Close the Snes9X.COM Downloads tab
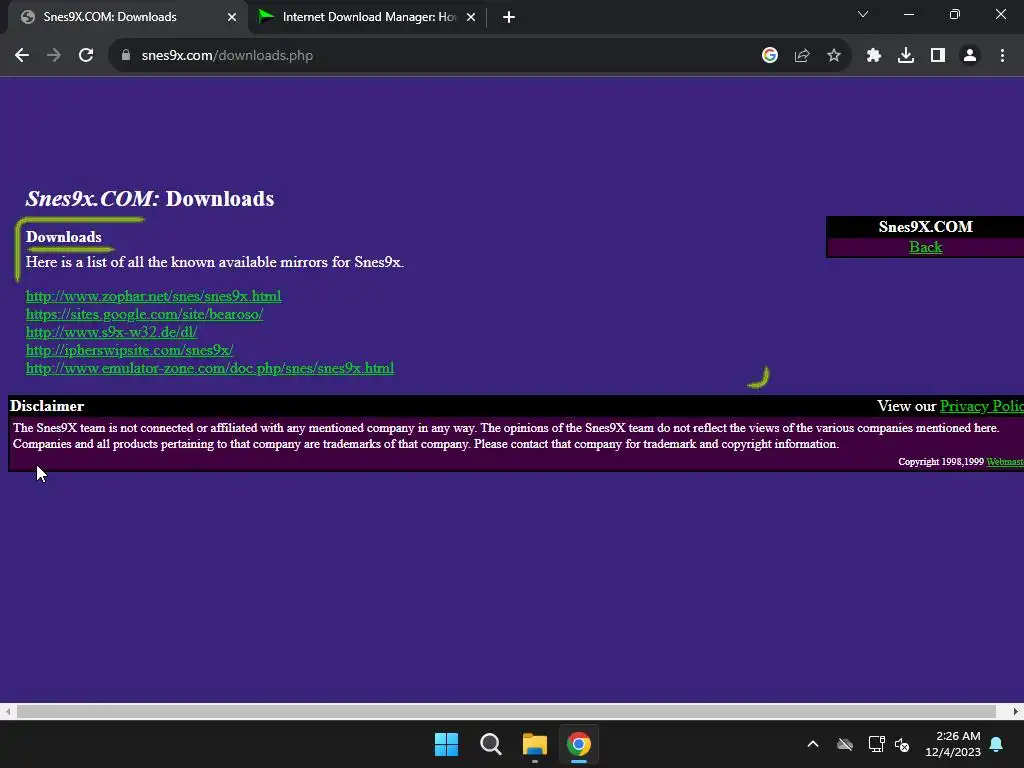Screen dimensions: 1024x768 [x=232, y=17]
